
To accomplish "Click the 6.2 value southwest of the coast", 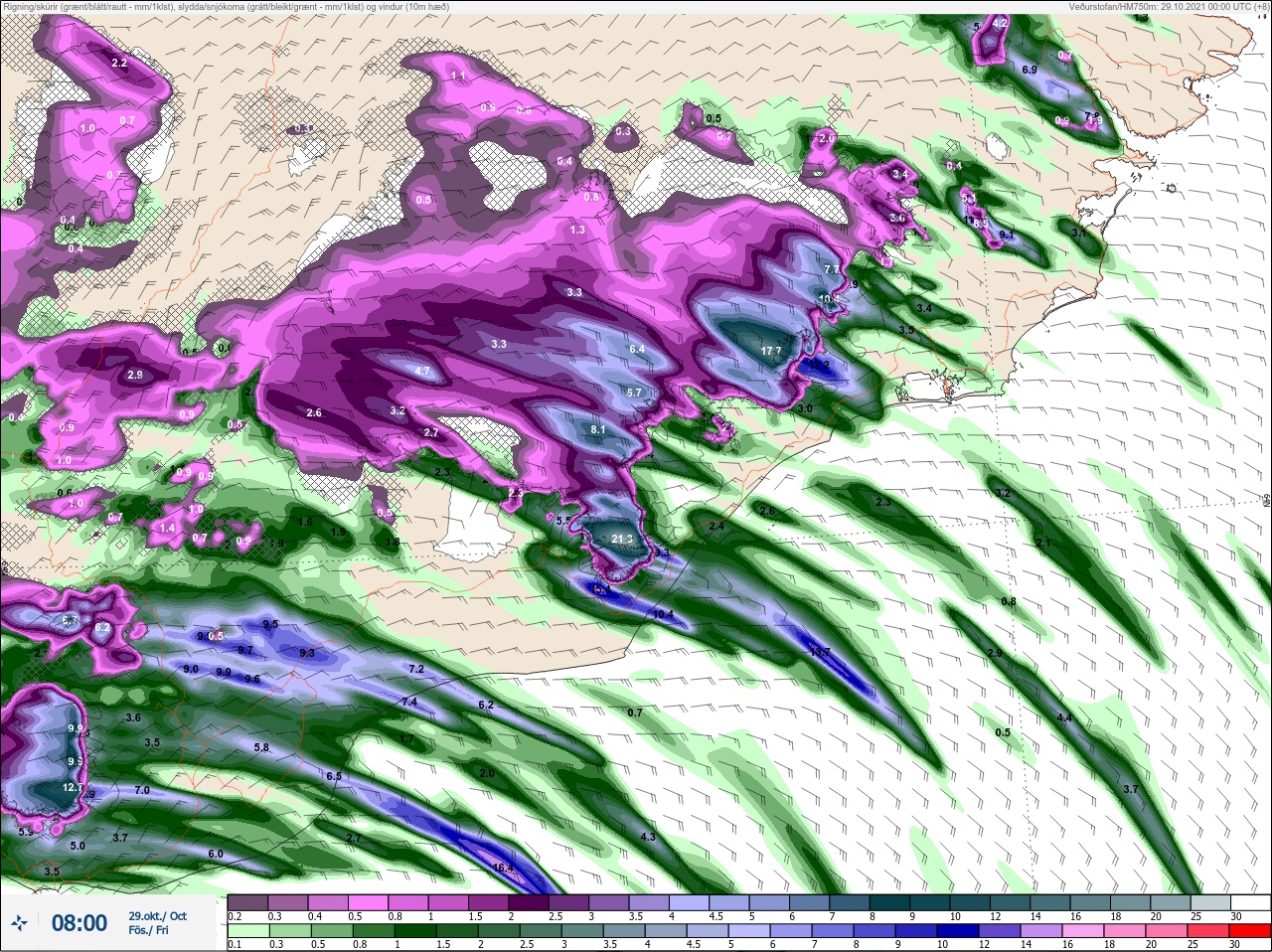I will click(486, 705).
